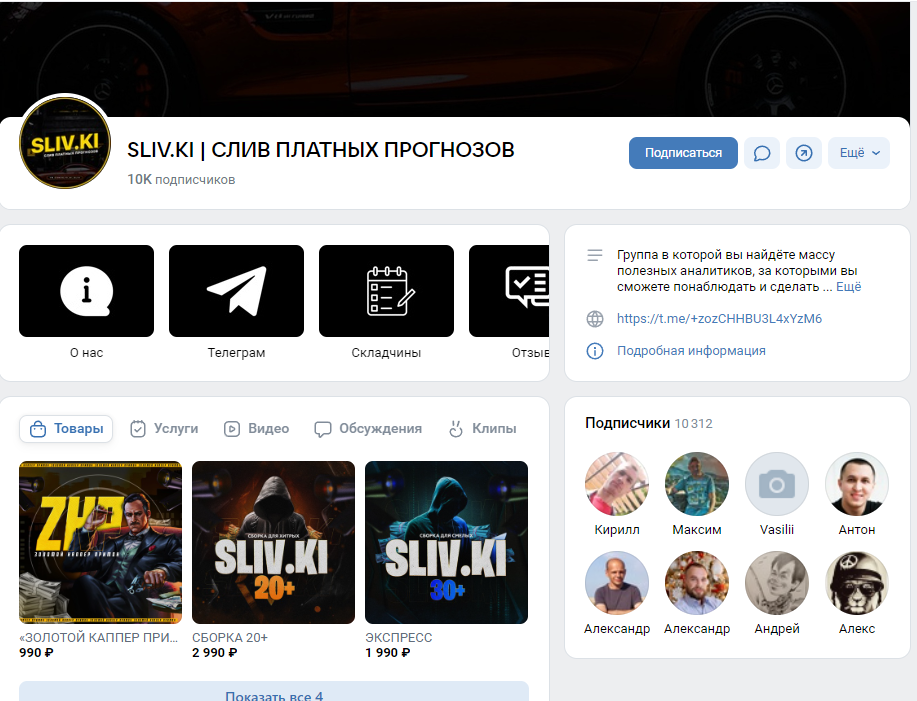Click the Клипы hand icon

pyautogui.click(x=456, y=429)
